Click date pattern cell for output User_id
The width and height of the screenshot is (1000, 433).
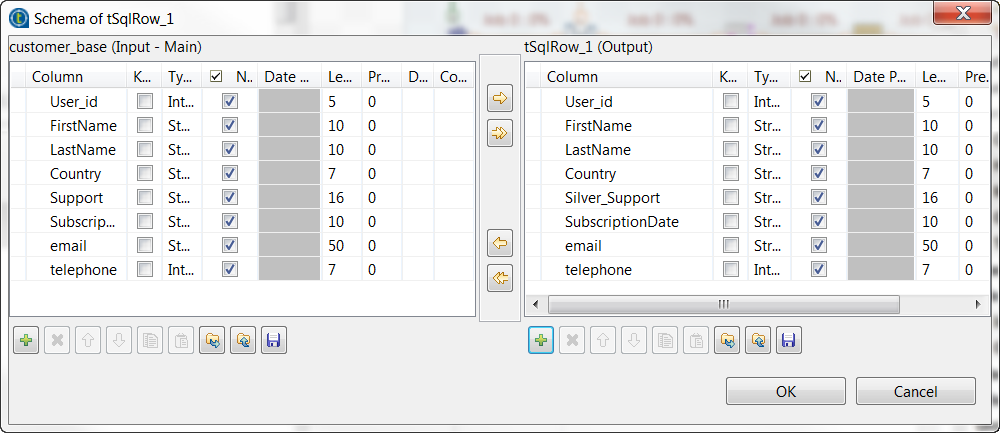tap(882, 101)
